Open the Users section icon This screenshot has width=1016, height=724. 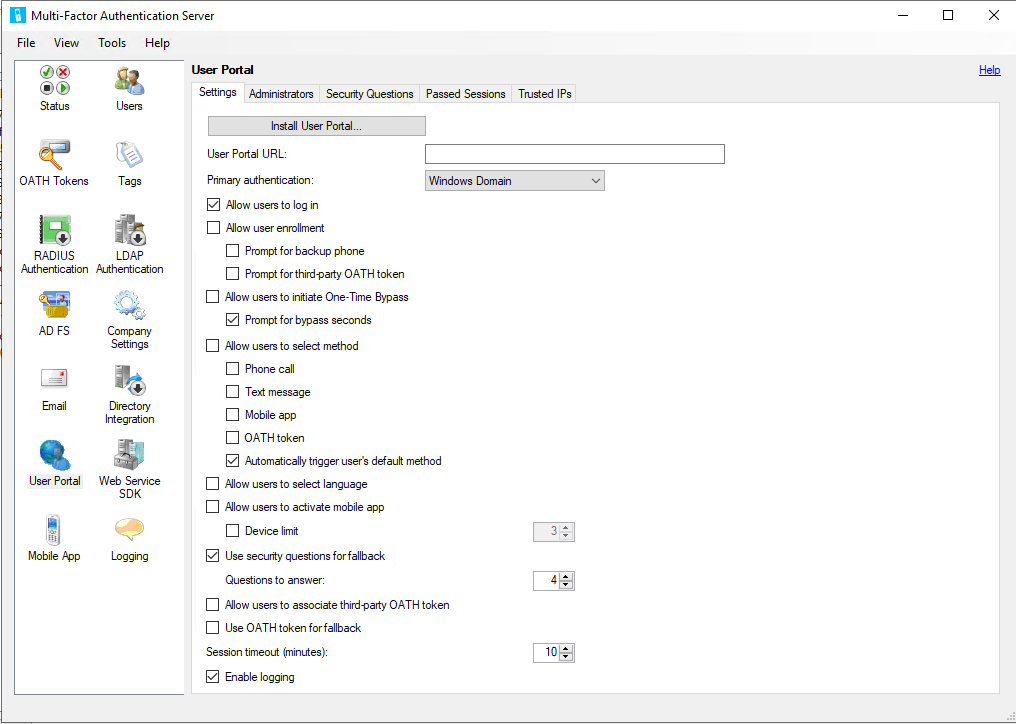coord(129,80)
